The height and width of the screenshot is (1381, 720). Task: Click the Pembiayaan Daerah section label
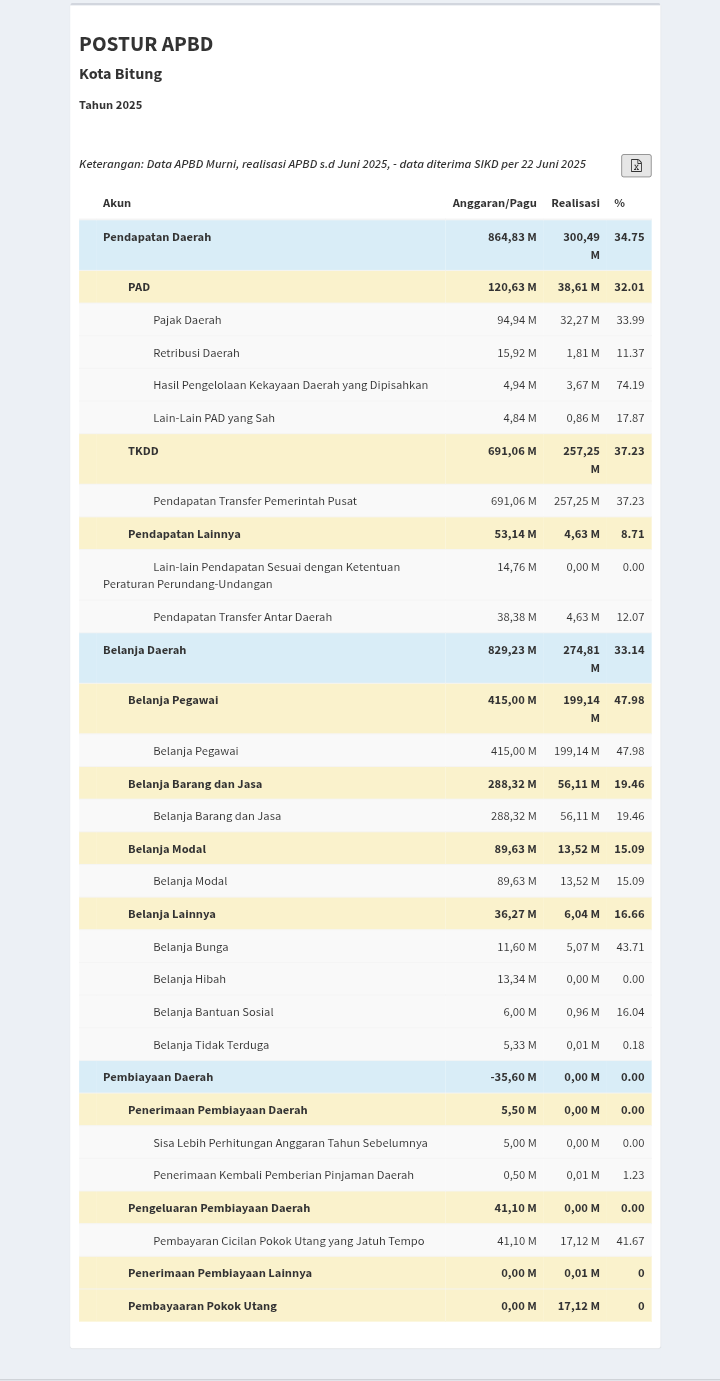pyautogui.click(x=158, y=1077)
